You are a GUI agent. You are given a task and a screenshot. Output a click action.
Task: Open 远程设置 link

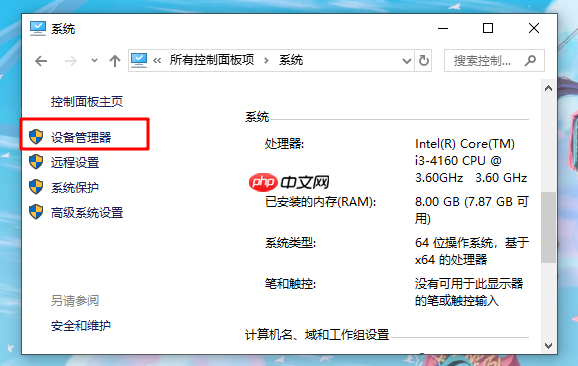click(75, 162)
